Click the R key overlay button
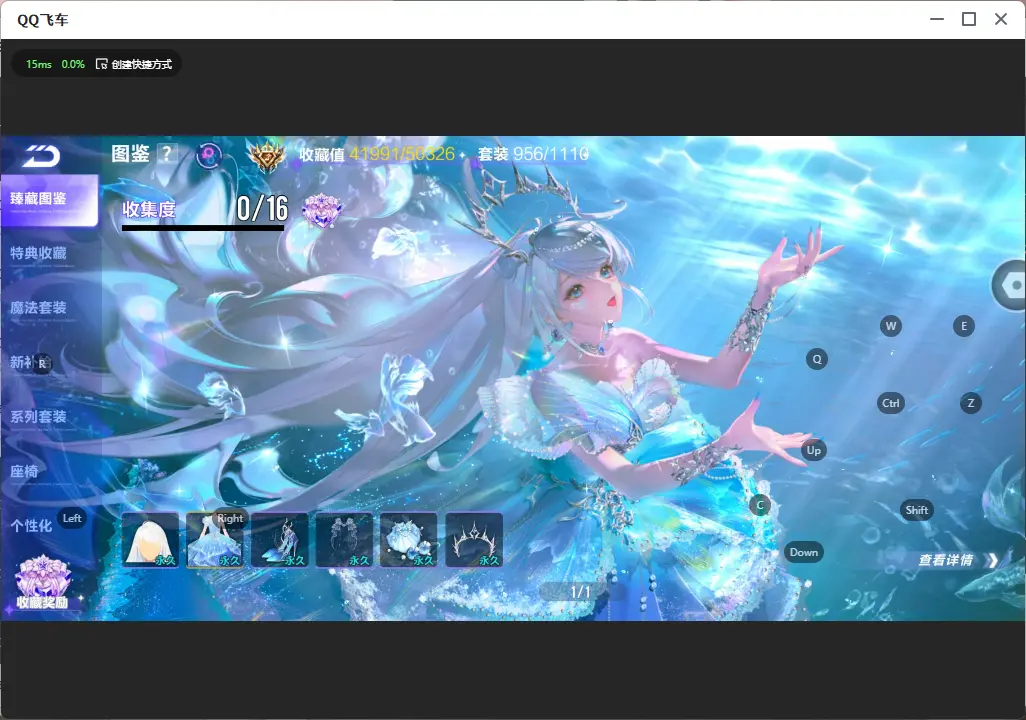This screenshot has height=720, width=1026. pyautogui.click(x=43, y=364)
